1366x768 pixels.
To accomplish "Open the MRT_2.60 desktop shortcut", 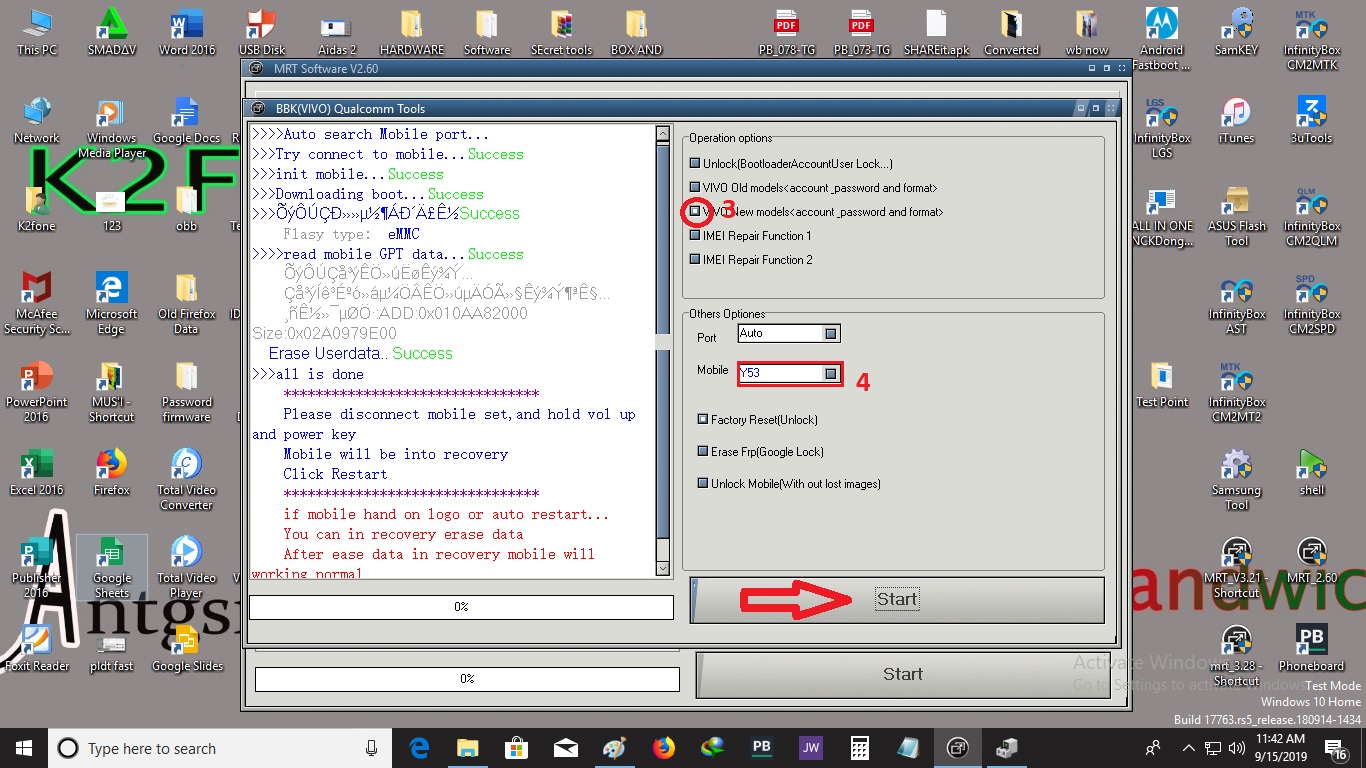I will point(1312,559).
